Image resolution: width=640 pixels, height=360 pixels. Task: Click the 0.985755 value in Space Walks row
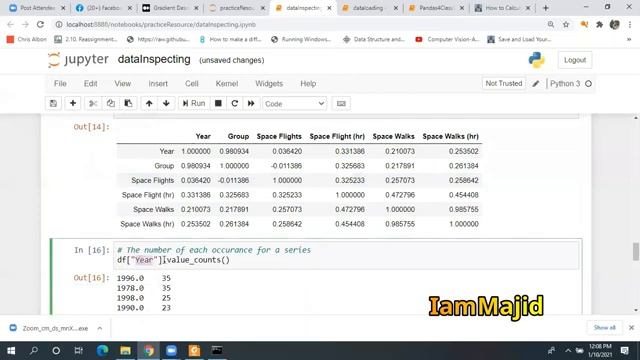tap(464, 209)
